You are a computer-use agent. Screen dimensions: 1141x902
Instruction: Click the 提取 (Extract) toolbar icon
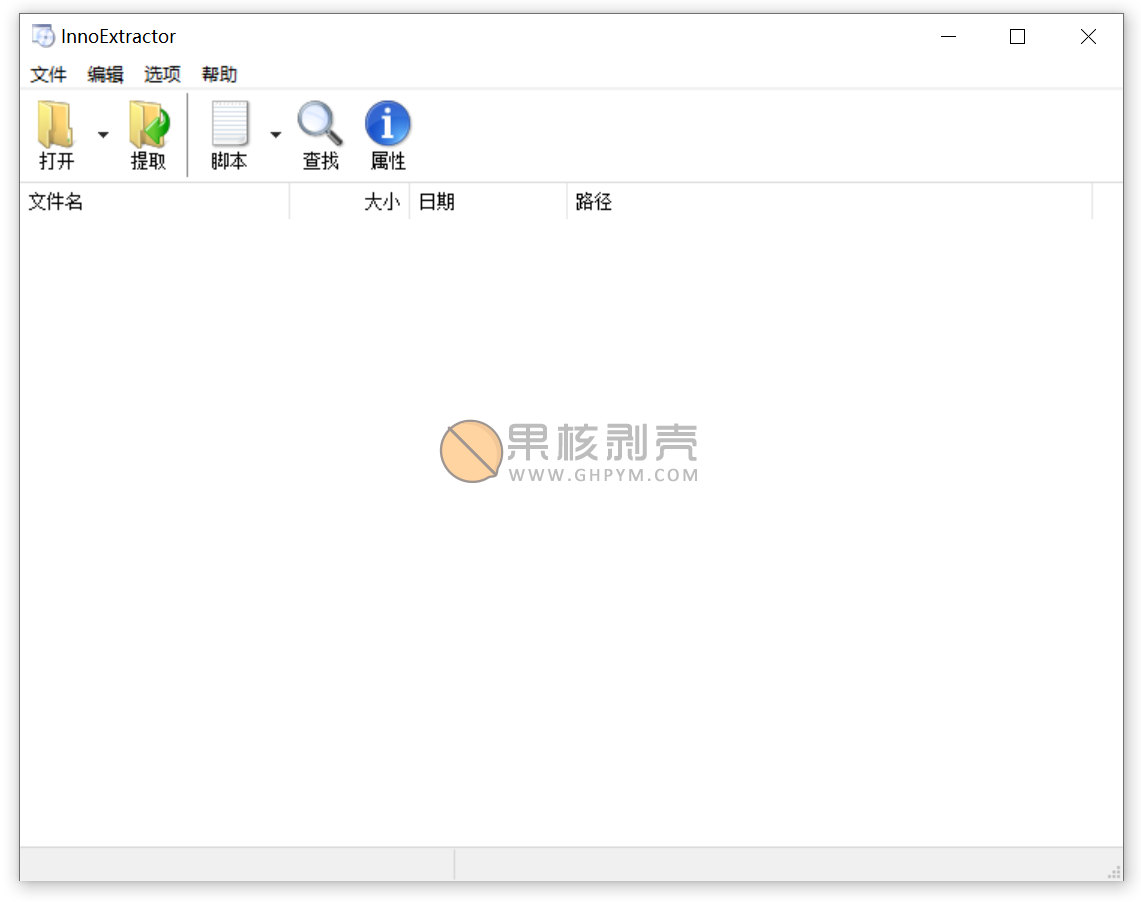pos(148,124)
